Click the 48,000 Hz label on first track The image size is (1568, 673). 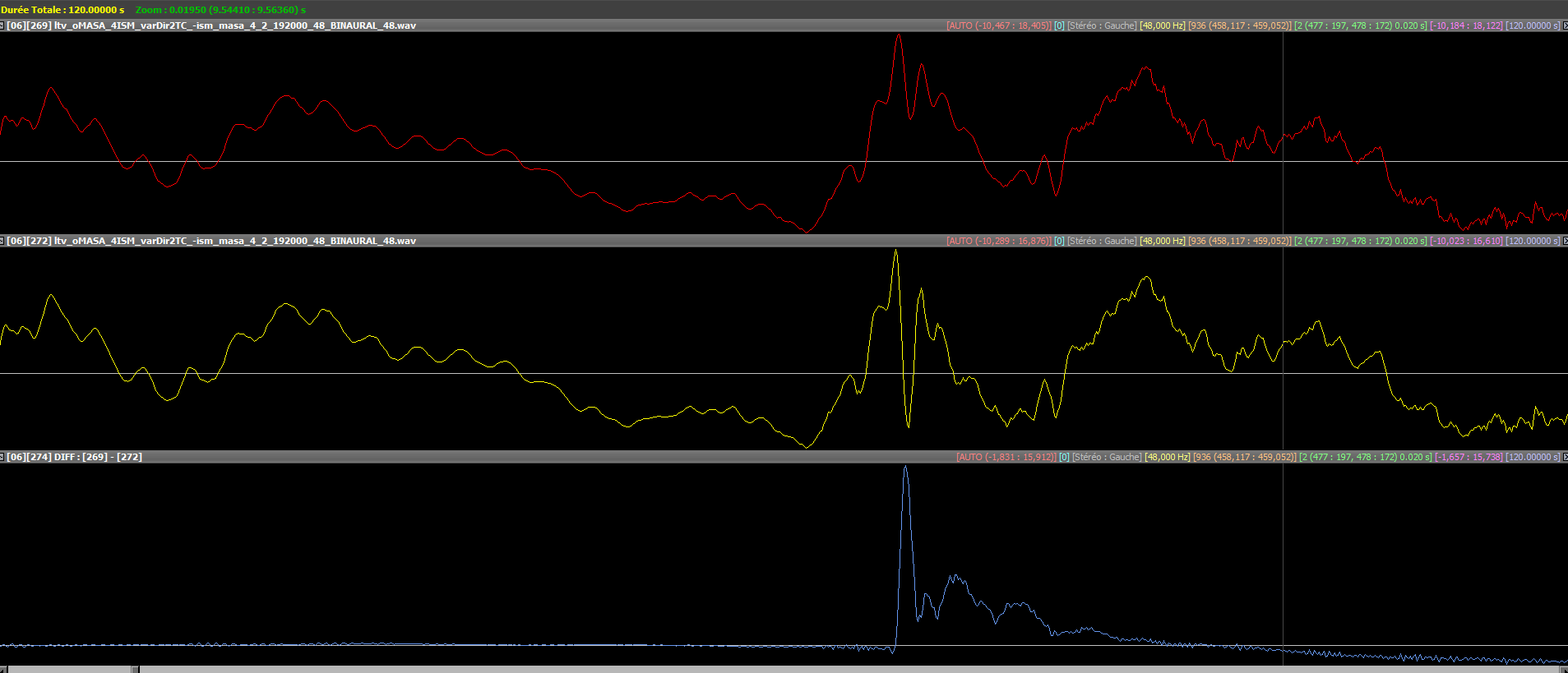point(1162,25)
